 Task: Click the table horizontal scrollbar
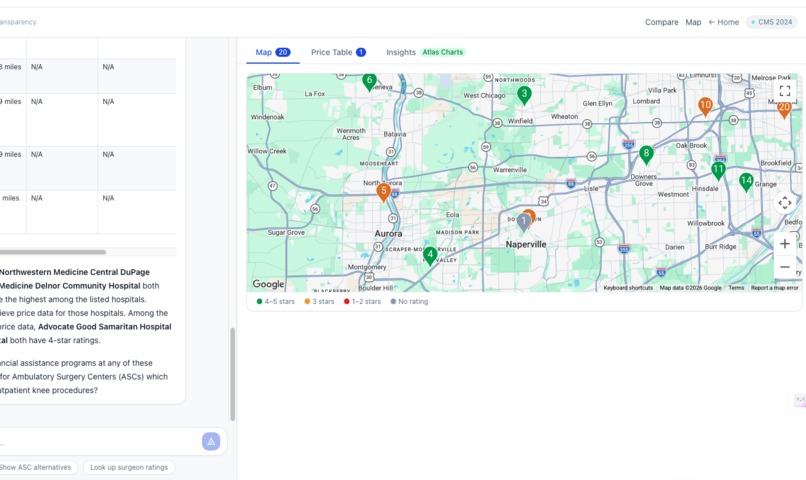[x=52, y=252]
